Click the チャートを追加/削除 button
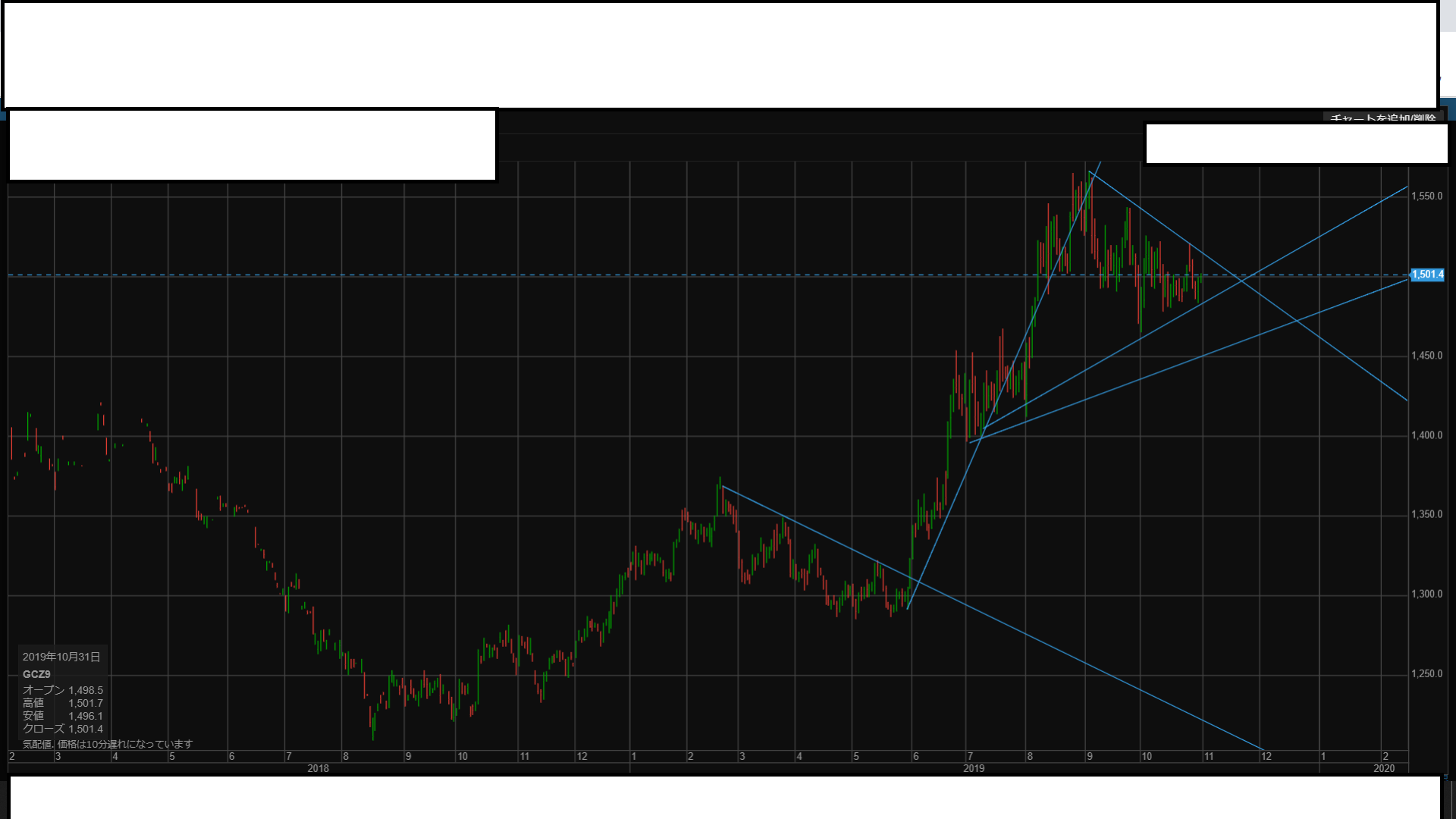The width and height of the screenshot is (1456, 819). [1383, 118]
